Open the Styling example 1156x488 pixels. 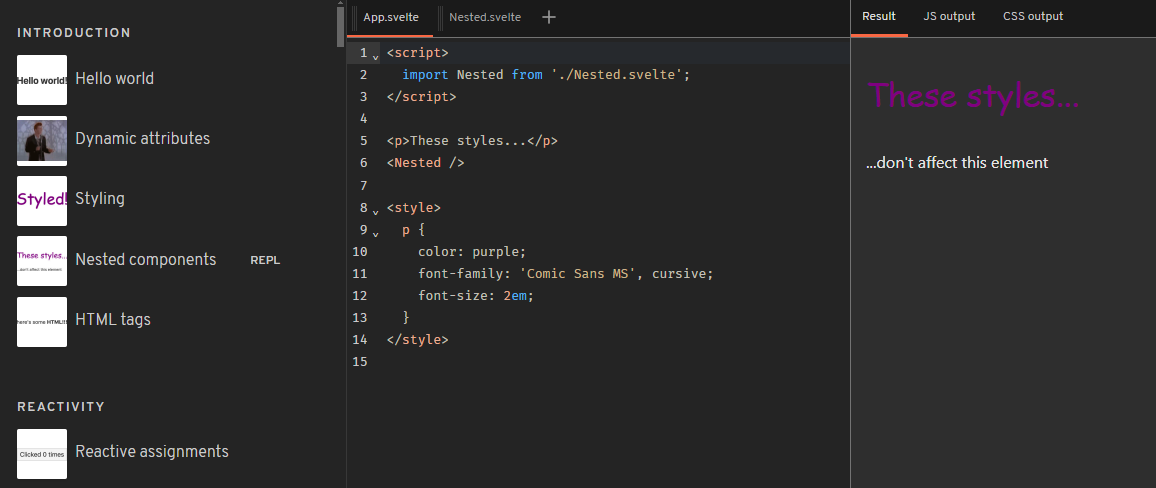click(x=100, y=199)
